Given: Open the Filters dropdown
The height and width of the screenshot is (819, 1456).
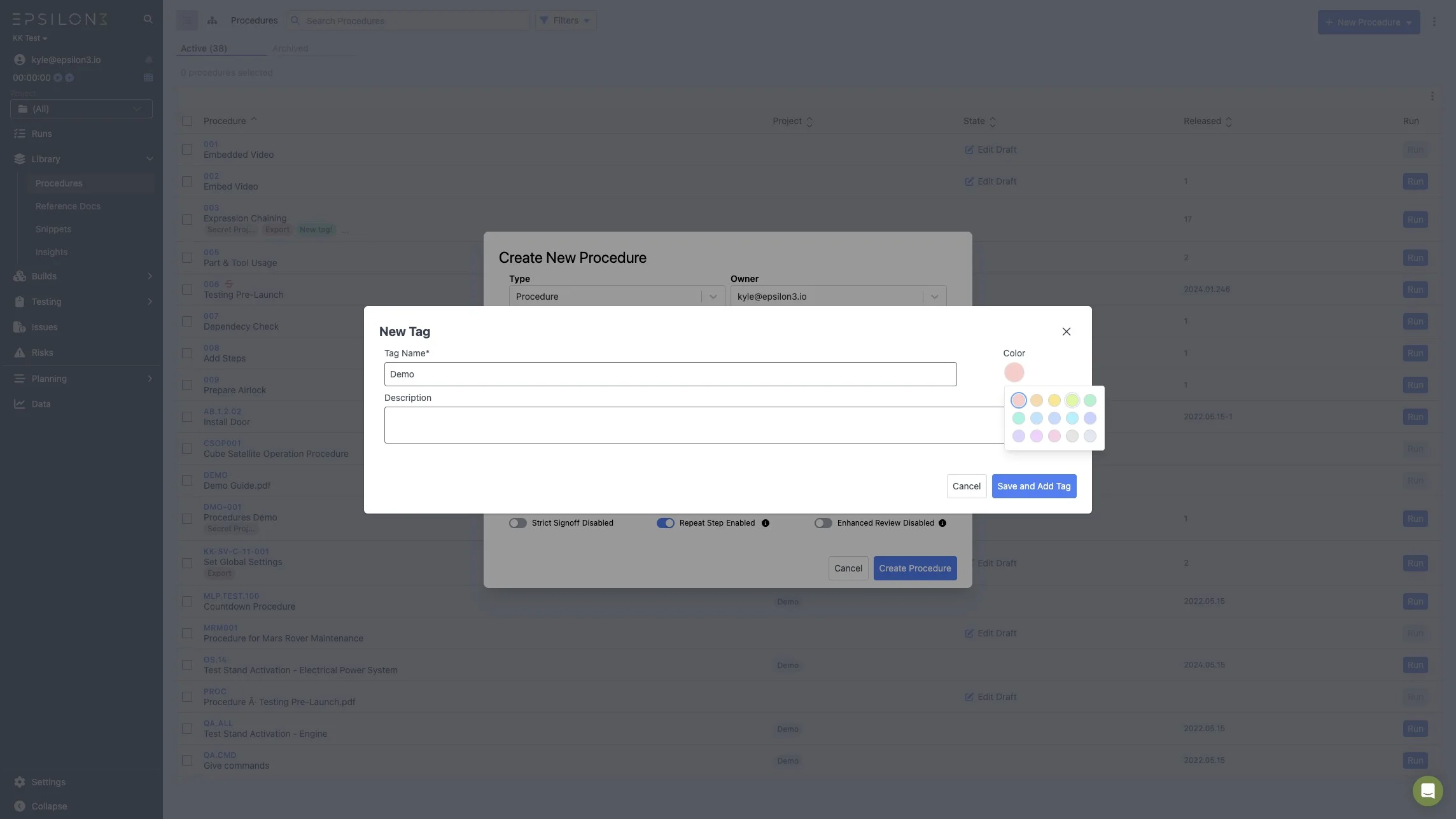Looking at the screenshot, I should (566, 20).
